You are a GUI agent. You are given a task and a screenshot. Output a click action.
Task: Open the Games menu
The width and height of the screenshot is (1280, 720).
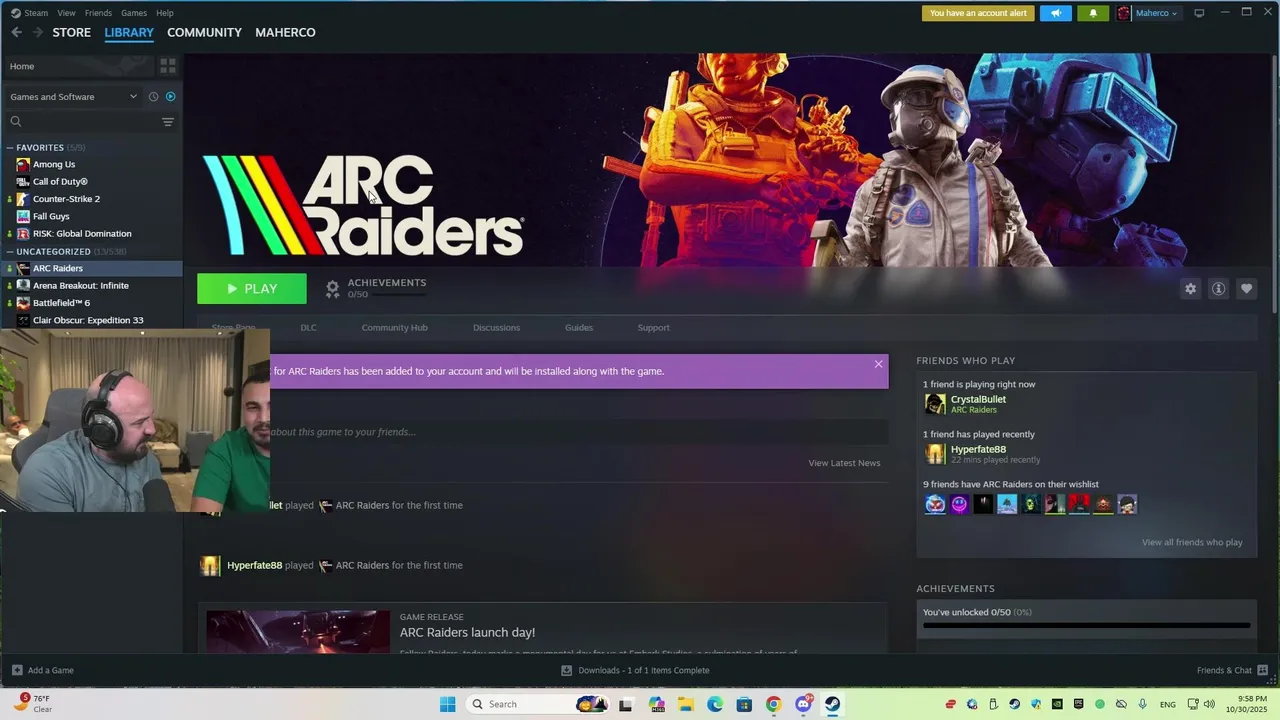tap(134, 13)
